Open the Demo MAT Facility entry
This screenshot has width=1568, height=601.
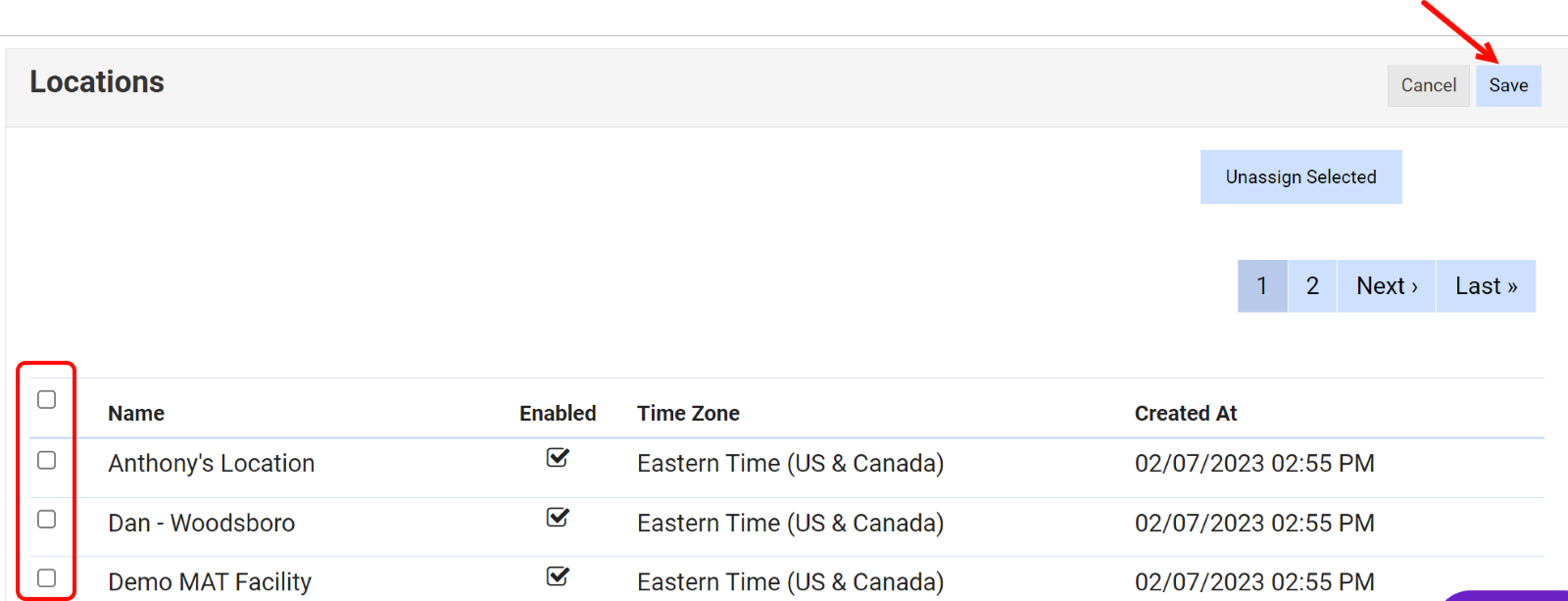(210, 582)
